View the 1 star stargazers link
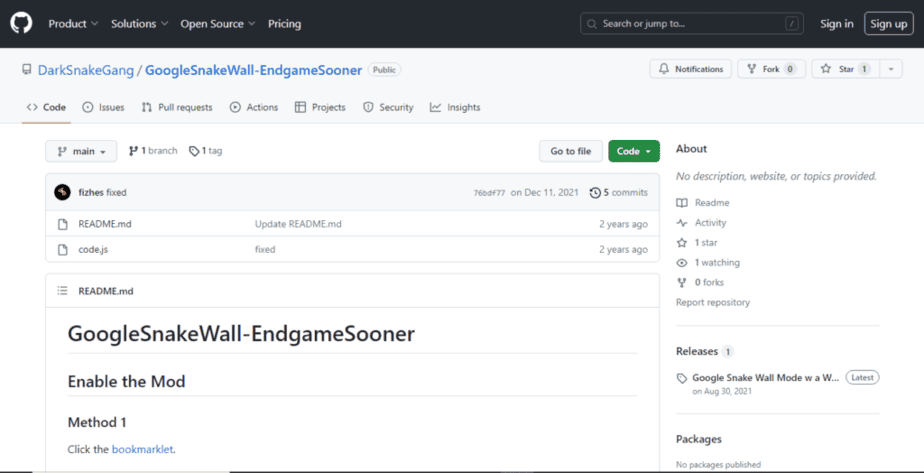The width and height of the screenshot is (924, 473). click(697, 243)
